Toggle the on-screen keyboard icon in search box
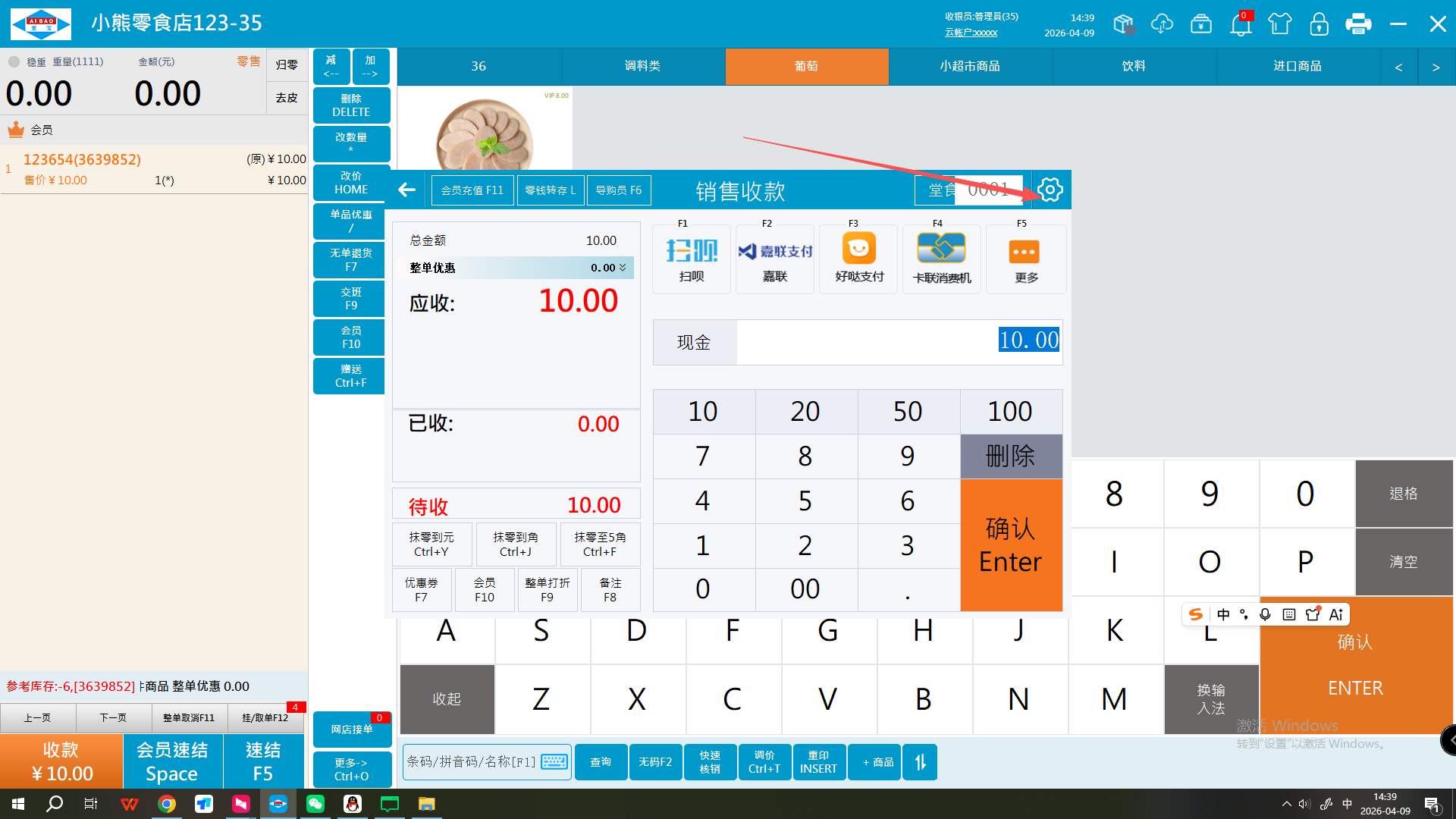Screen dimensions: 1456x819 point(554,761)
